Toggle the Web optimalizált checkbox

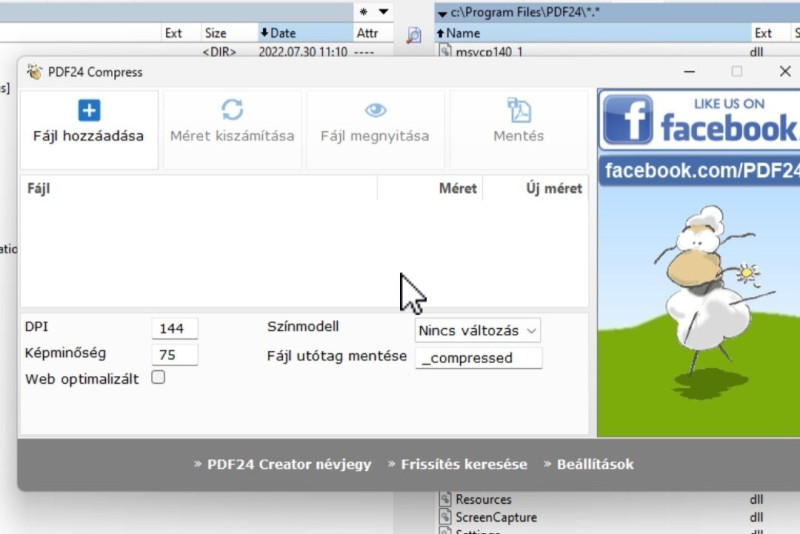pyautogui.click(x=158, y=377)
